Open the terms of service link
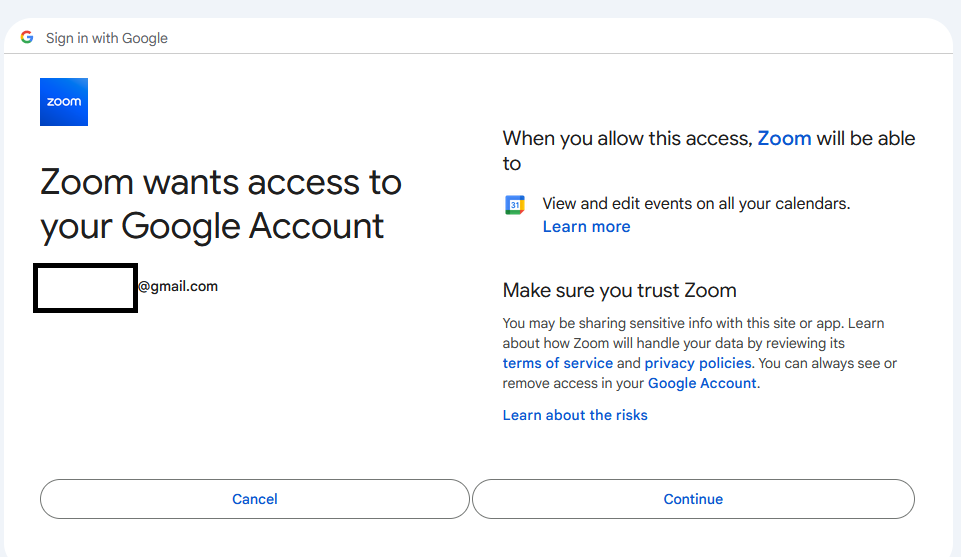 (557, 363)
